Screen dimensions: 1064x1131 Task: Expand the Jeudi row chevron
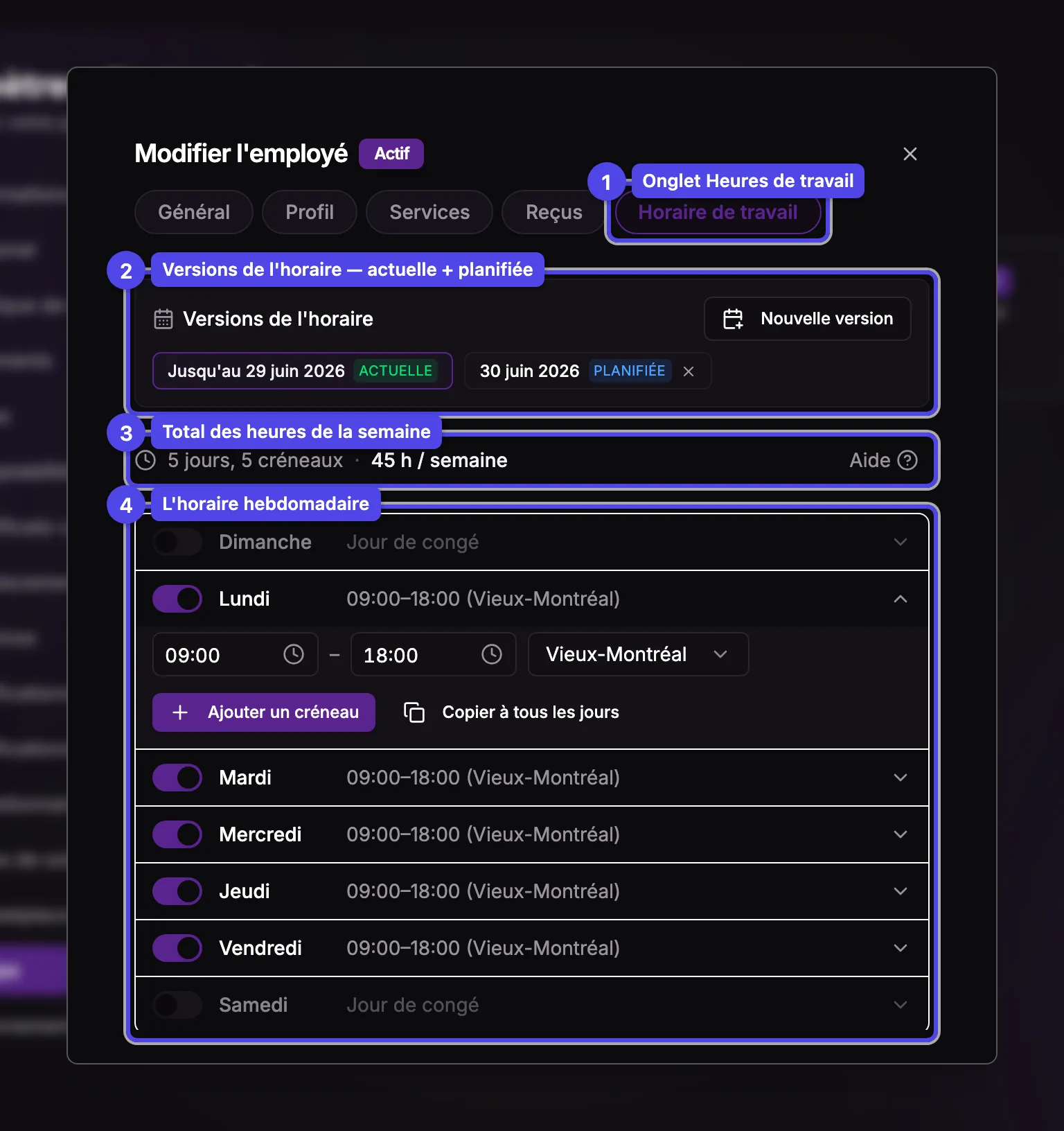pyautogui.click(x=901, y=891)
